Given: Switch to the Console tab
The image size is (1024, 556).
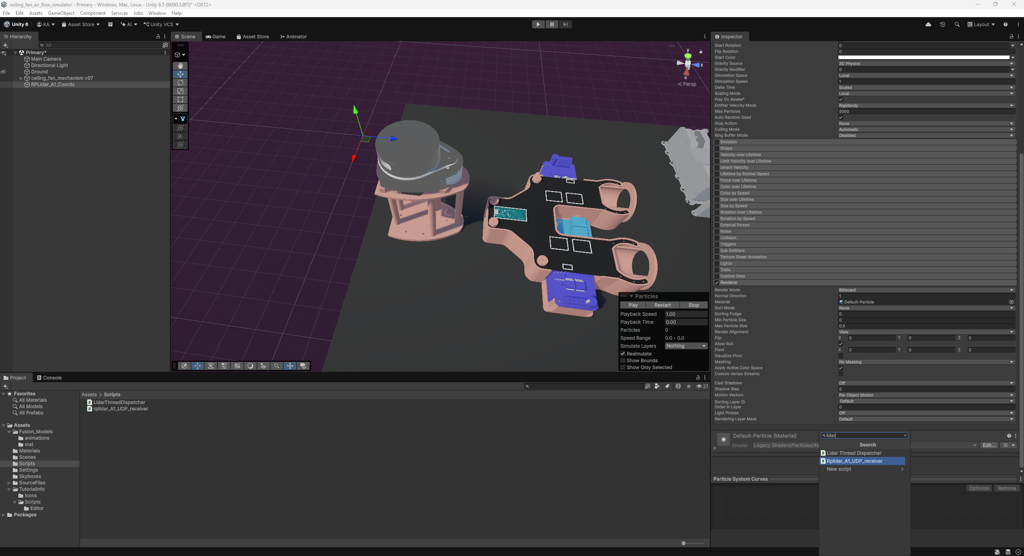Looking at the screenshot, I should point(49,378).
